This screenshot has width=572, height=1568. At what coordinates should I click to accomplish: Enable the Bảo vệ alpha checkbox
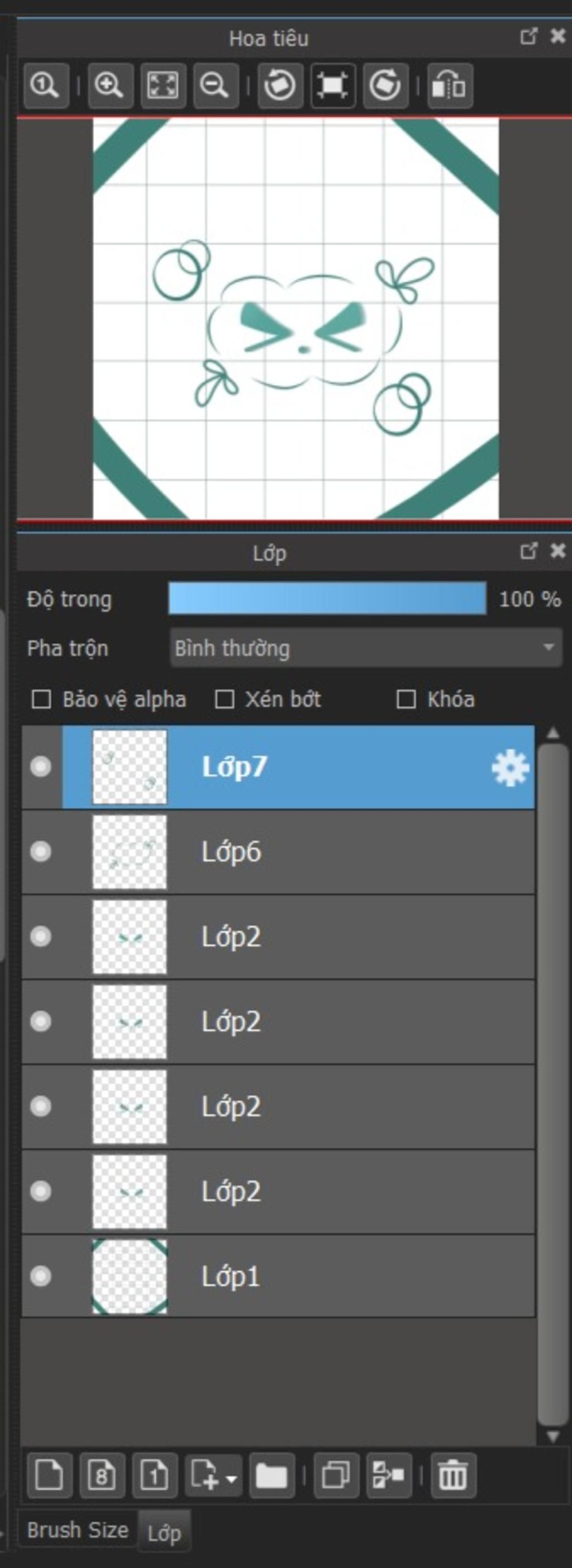41,699
